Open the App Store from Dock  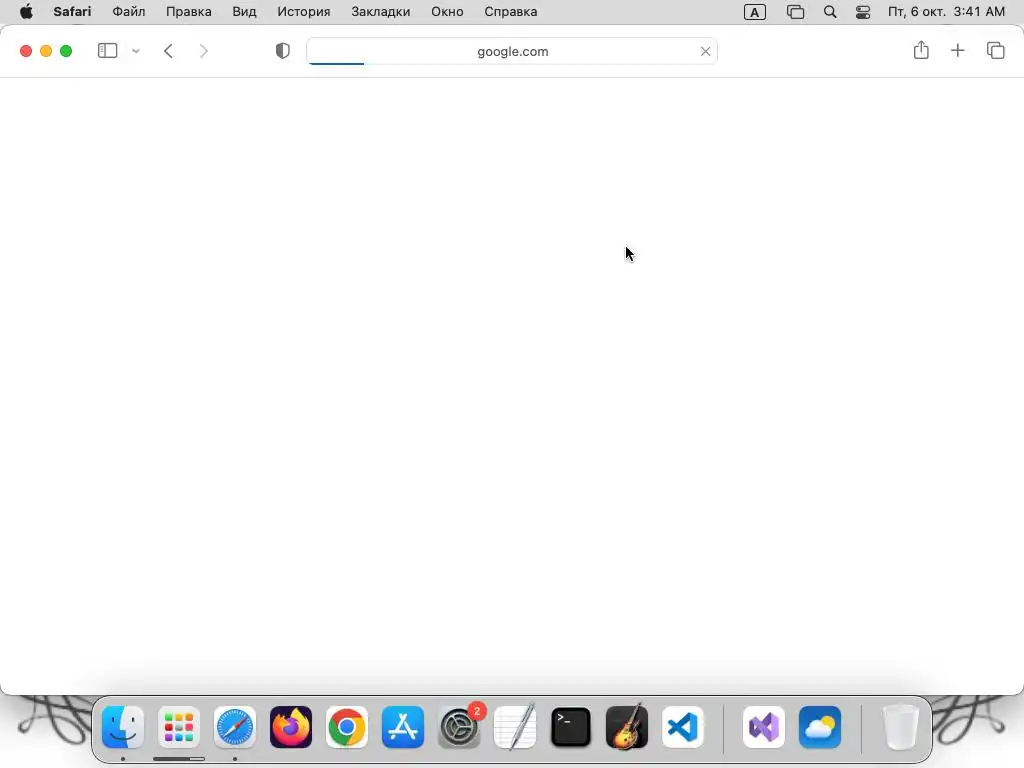pyautogui.click(x=403, y=727)
